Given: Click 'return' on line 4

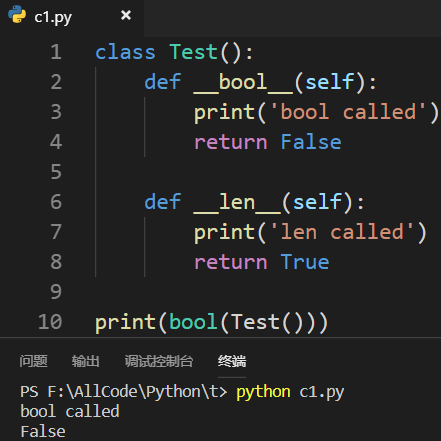Looking at the screenshot, I should pyautogui.click(x=231, y=142).
